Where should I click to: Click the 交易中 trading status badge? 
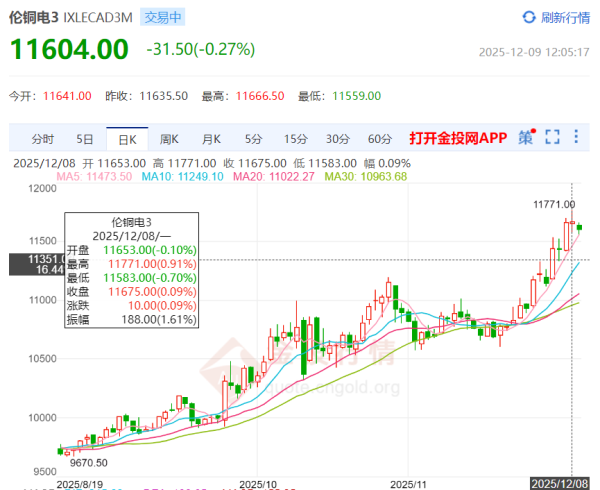click(163, 17)
